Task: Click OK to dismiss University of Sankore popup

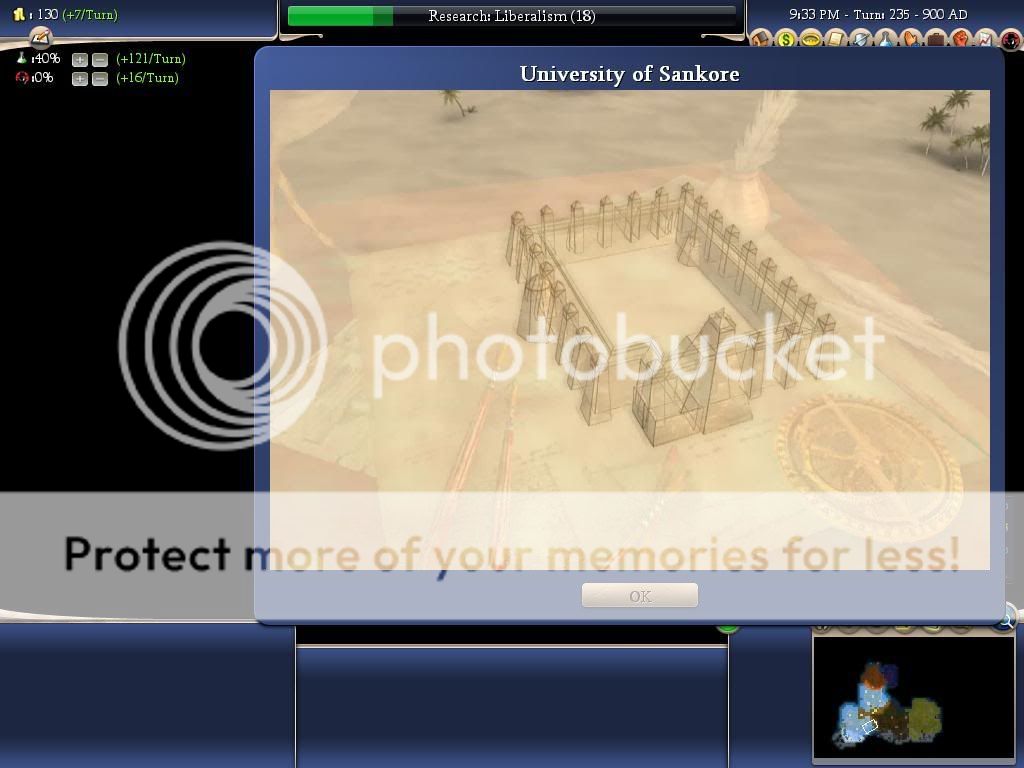Action: (639, 596)
